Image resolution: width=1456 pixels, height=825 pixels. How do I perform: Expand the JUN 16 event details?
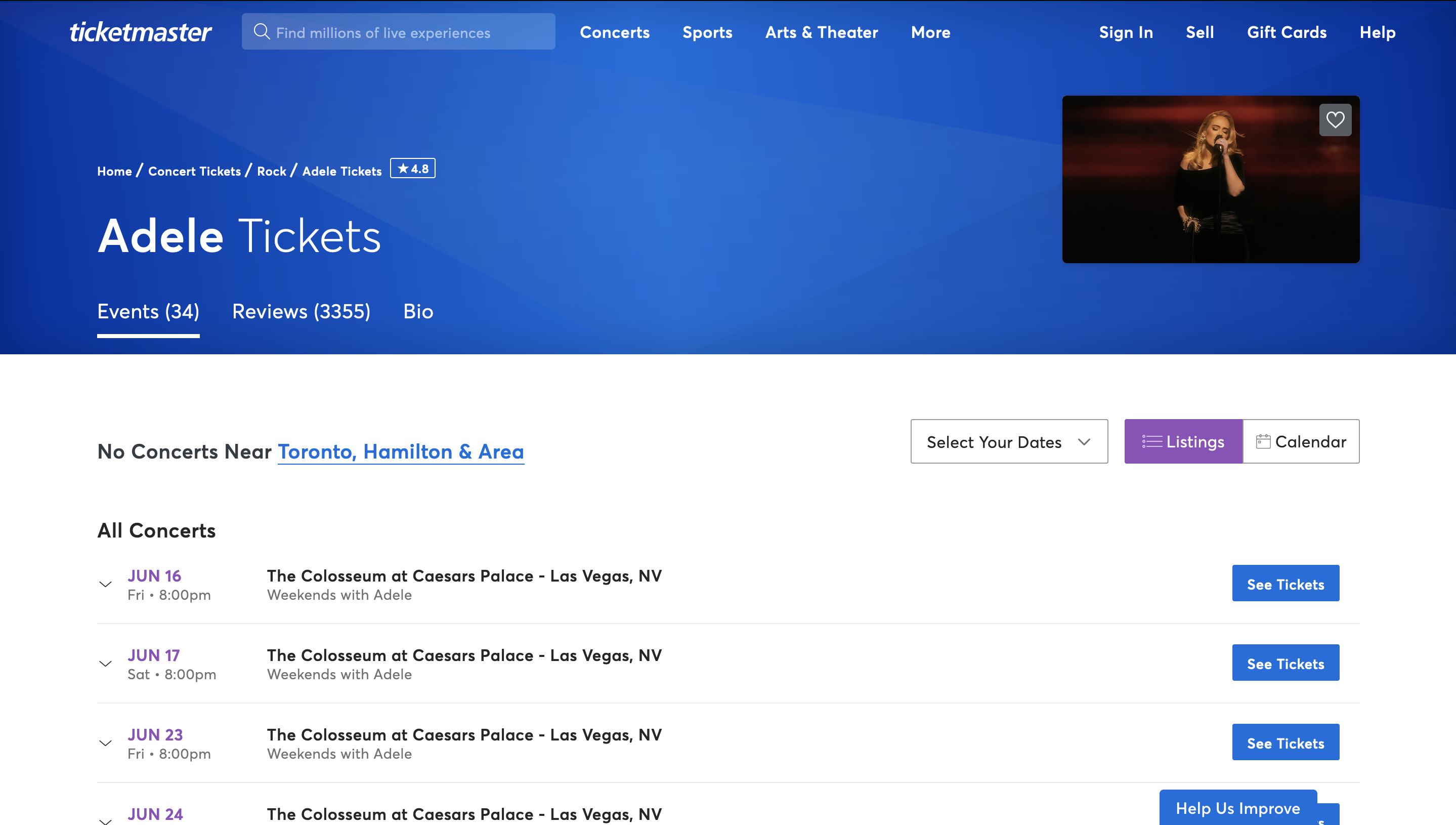coord(105,584)
